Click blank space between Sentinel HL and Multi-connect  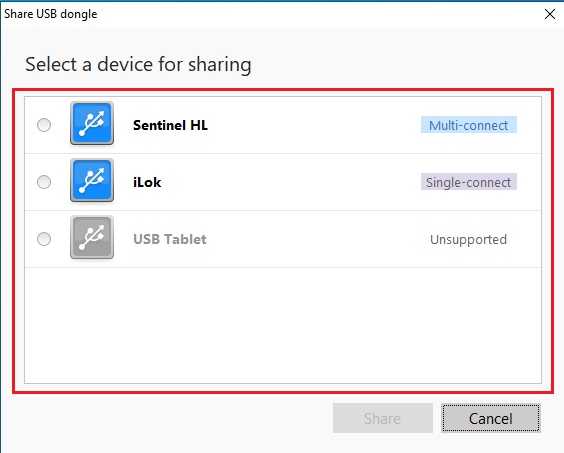[315, 125]
